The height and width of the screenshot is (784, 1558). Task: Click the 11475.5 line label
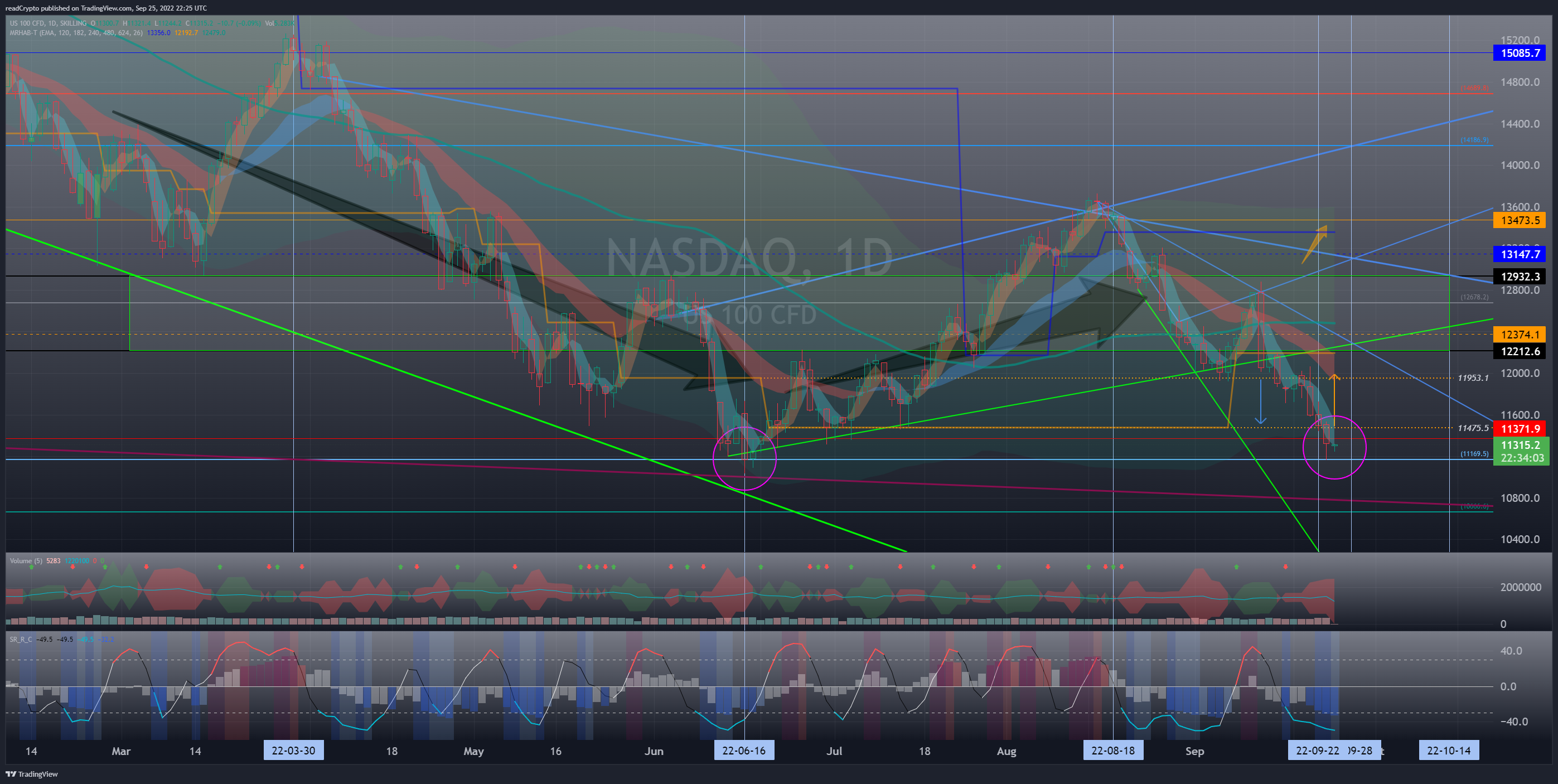tap(1473, 428)
